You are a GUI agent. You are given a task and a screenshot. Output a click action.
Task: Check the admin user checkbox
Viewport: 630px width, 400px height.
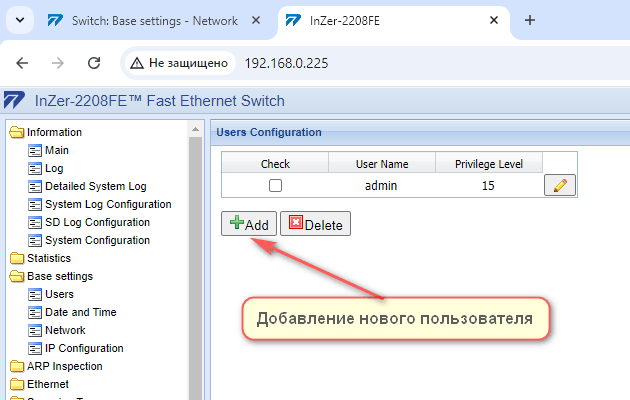point(275,186)
